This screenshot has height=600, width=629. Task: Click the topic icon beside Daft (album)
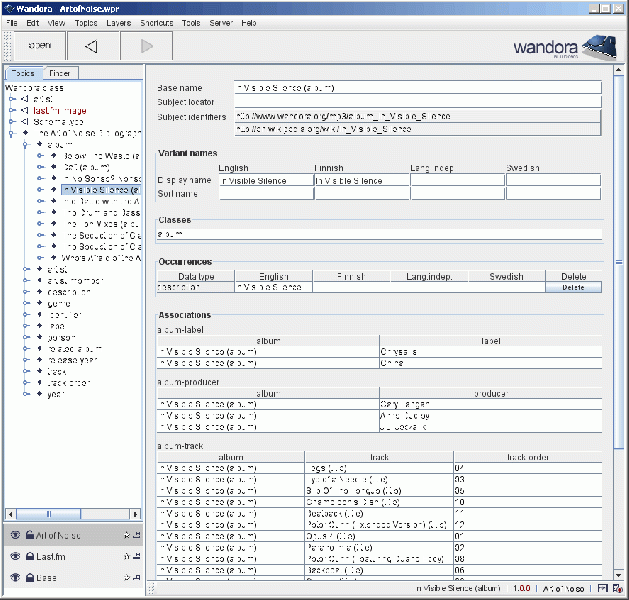pyautogui.click(x=55, y=167)
